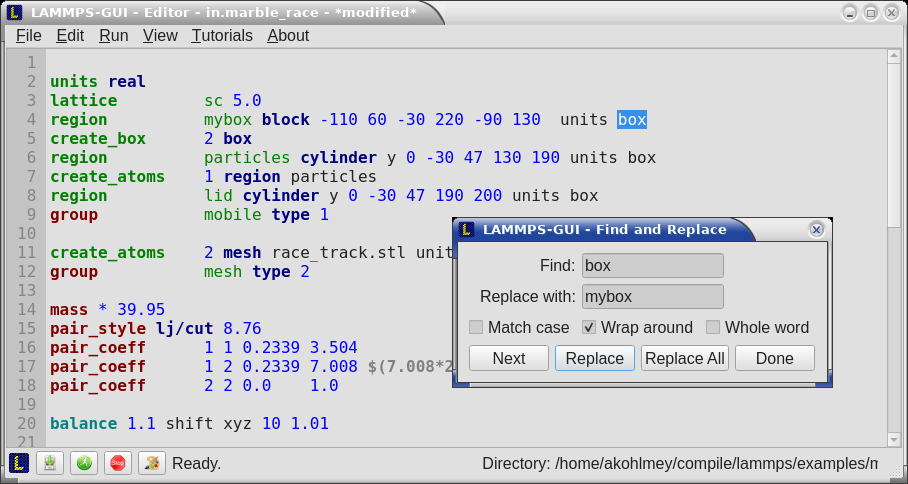Open the About menu
This screenshot has width=908, height=484.
point(288,36)
